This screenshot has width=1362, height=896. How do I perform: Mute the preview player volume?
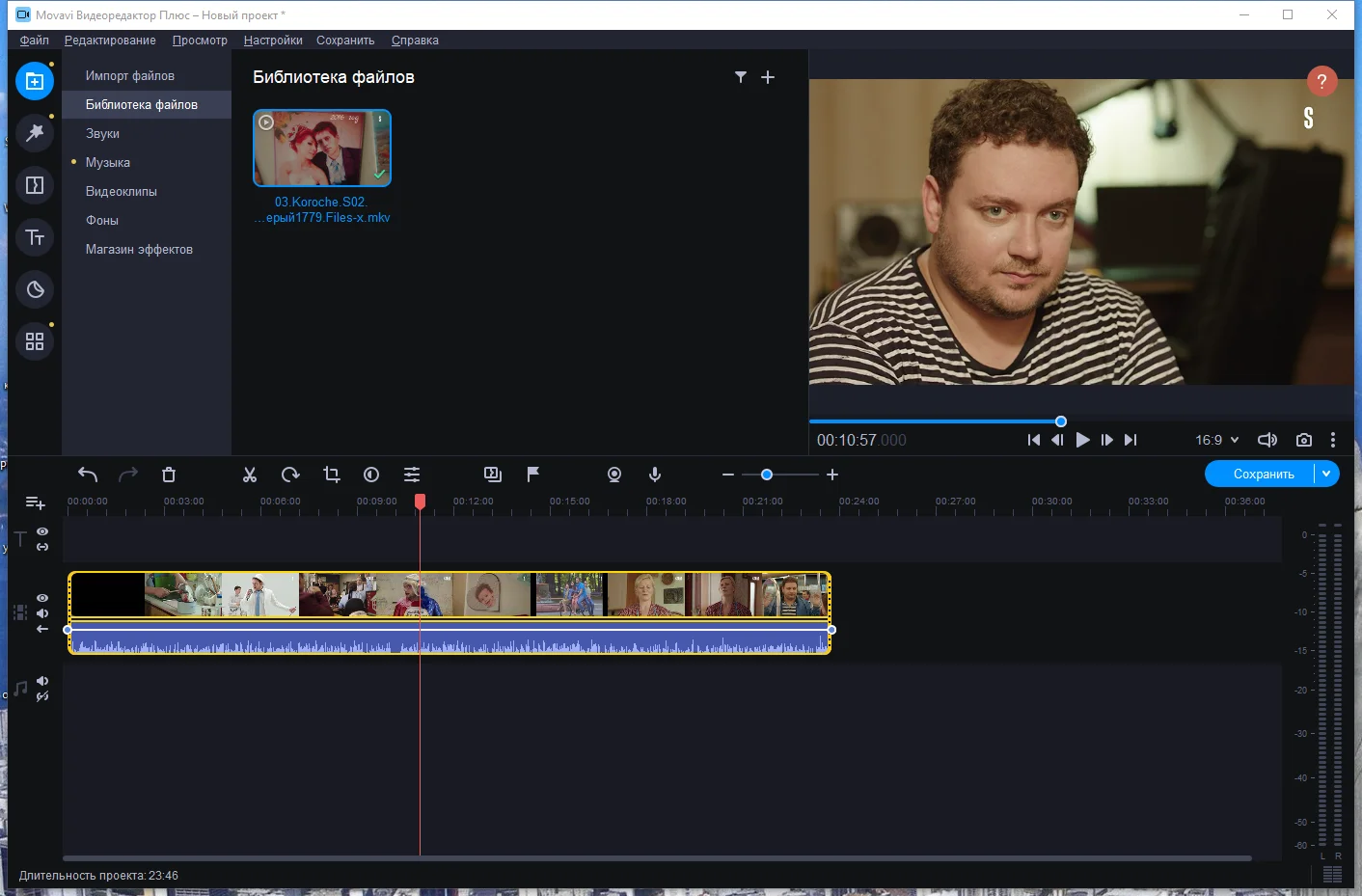(x=1267, y=440)
